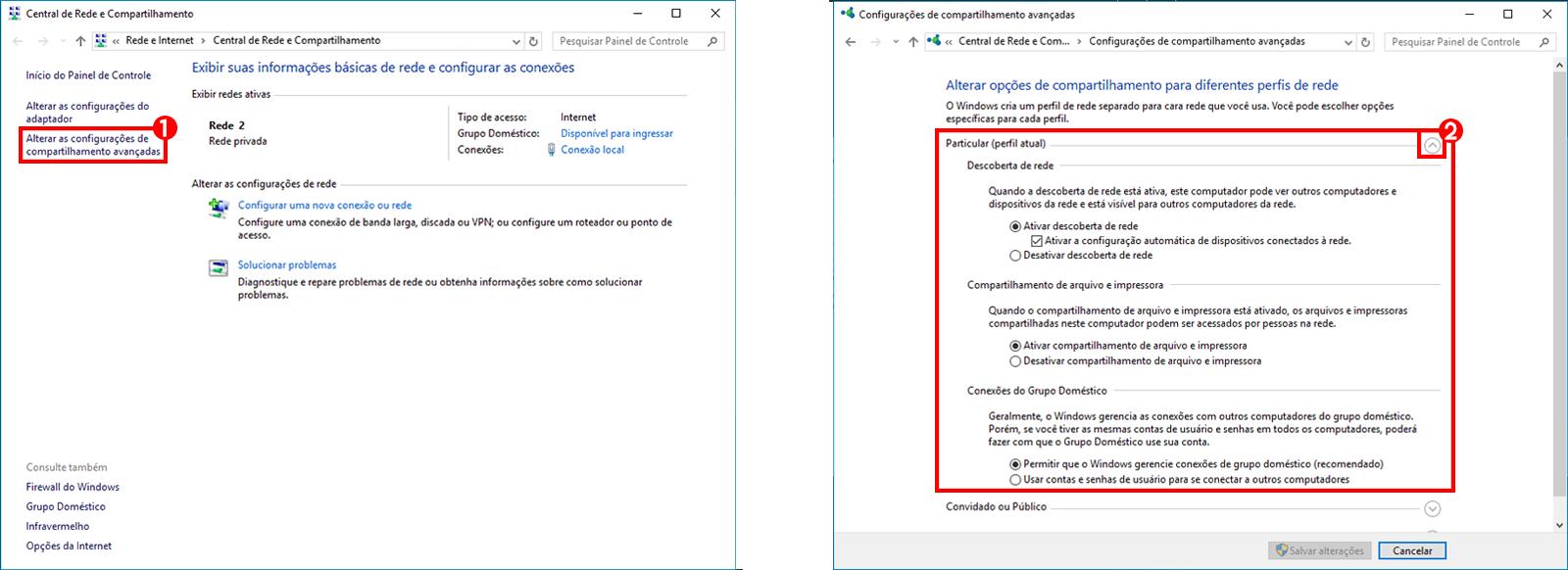Click the Configurar uma nova conexão icon
The height and width of the screenshot is (570, 1568).
point(219,208)
